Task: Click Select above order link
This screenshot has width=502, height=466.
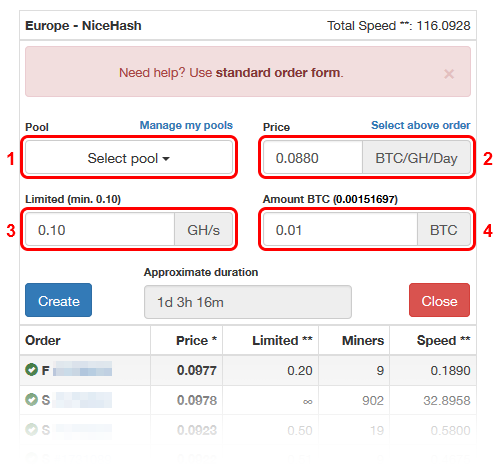Action: (421, 125)
